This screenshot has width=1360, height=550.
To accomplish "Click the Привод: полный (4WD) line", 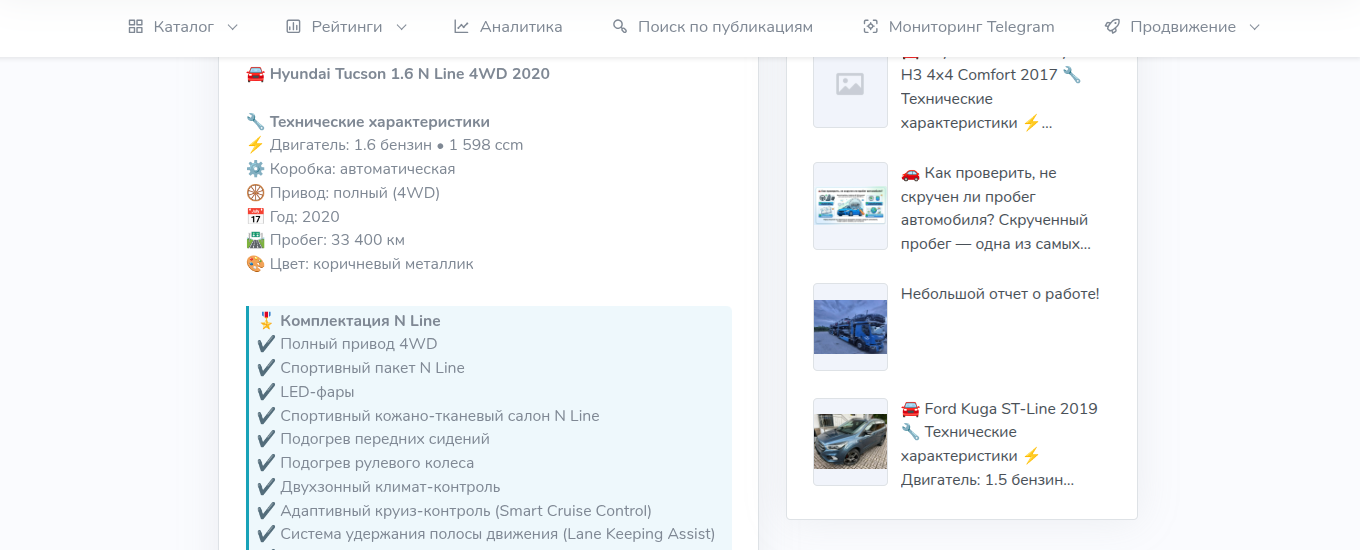I will [x=343, y=193].
